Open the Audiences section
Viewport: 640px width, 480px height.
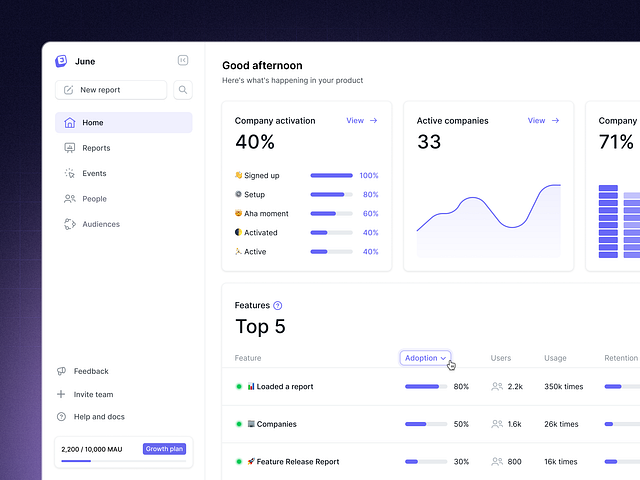click(100, 224)
